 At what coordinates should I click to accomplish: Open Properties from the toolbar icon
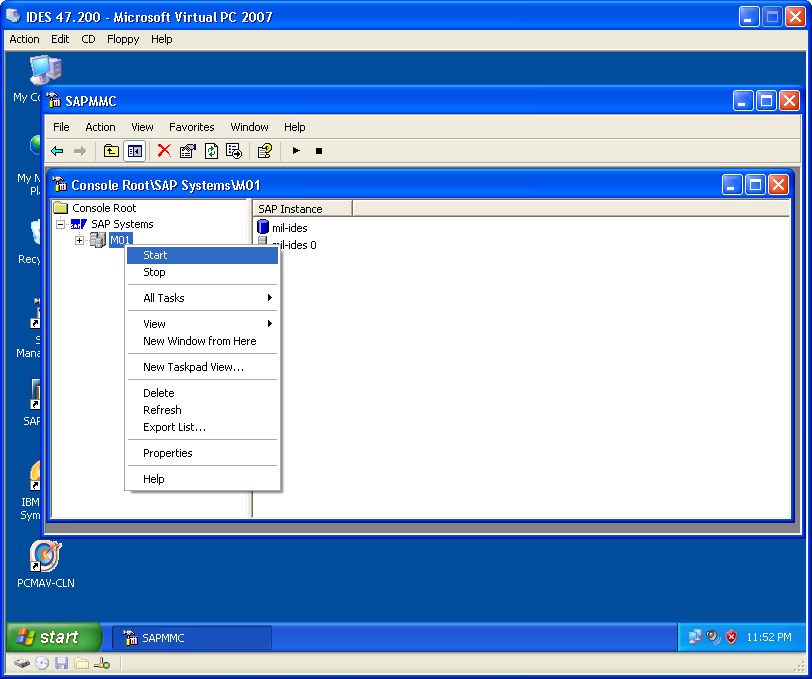click(187, 151)
